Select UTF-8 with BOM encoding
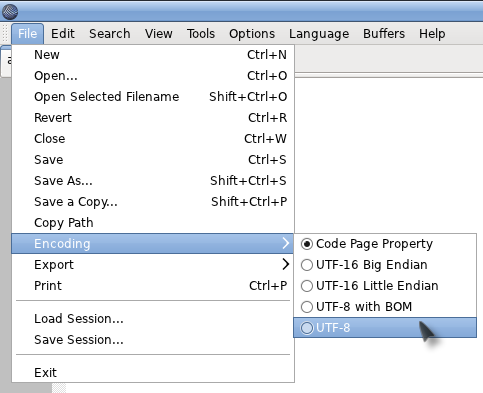 [385, 307]
